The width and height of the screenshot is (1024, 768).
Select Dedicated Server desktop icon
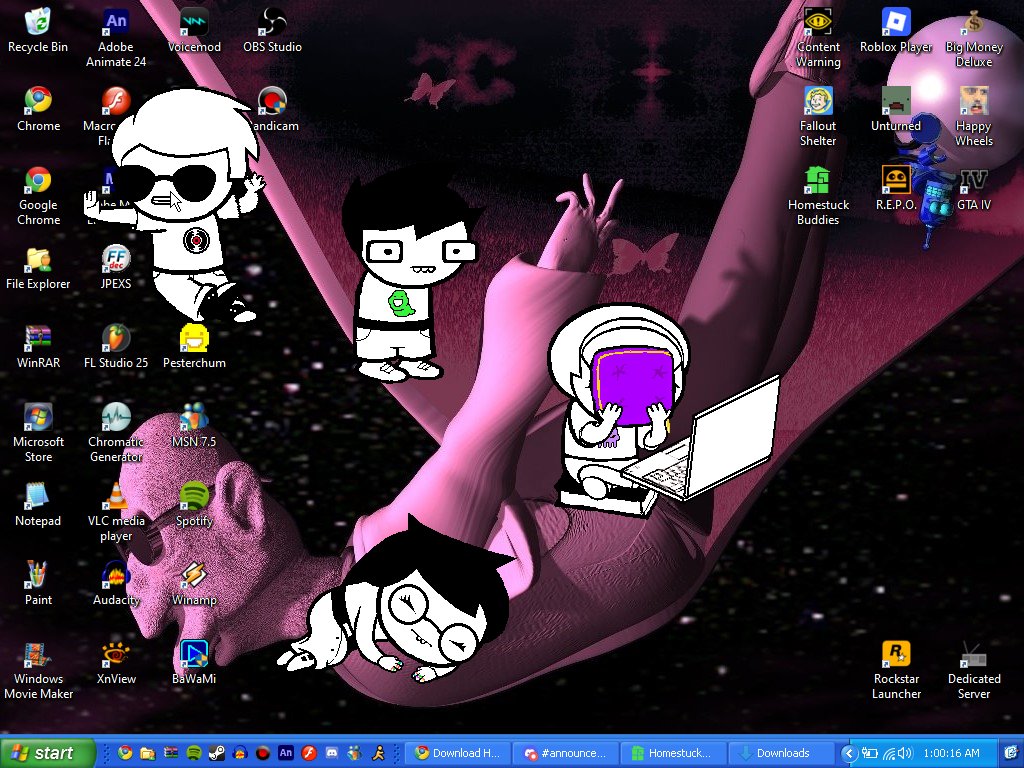[974, 669]
